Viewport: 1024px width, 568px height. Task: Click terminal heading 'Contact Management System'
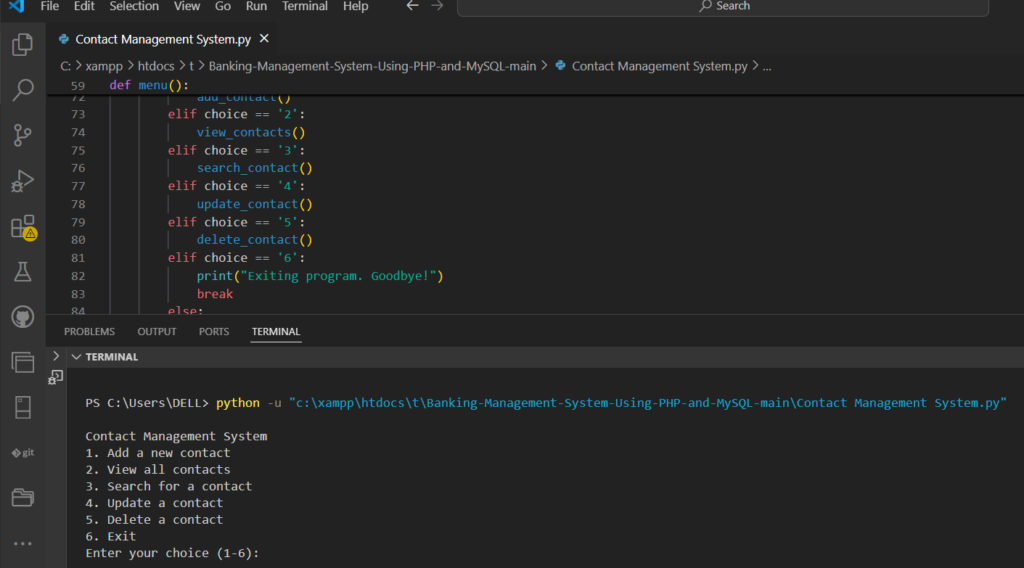coord(176,436)
